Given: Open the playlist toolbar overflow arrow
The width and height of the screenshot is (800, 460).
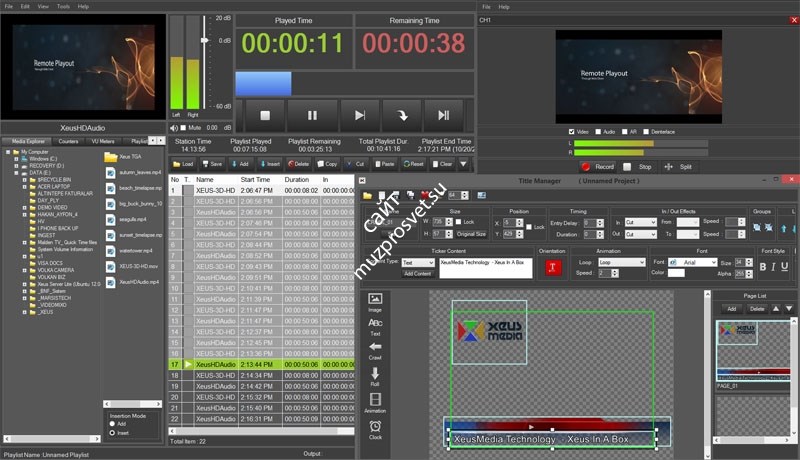Looking at the screenshot, I should [x=463, y=164].
